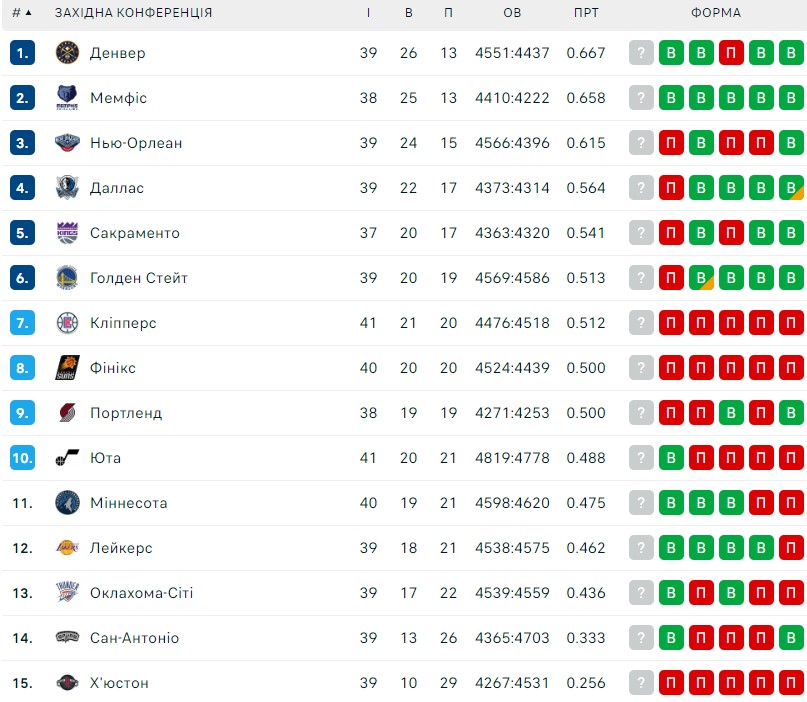This screenshot has height=702, width=807.
Task: Click the gray ? badge for Юта
Action: (x=641, y=458)
